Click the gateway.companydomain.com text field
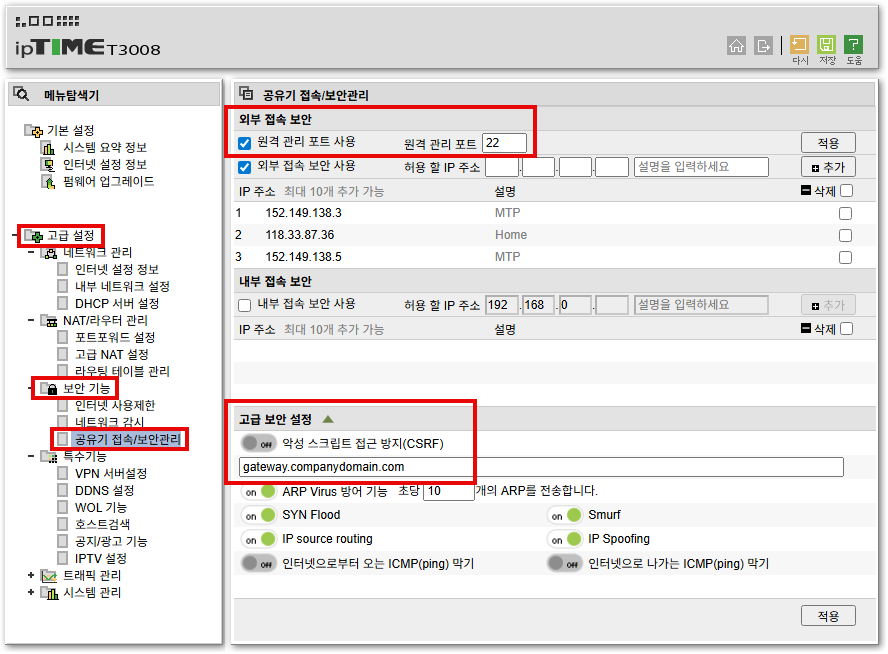 tap(541, 467)
